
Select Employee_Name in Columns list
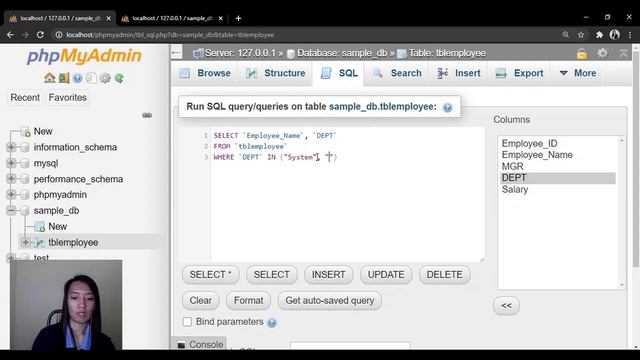pos(537,155)
